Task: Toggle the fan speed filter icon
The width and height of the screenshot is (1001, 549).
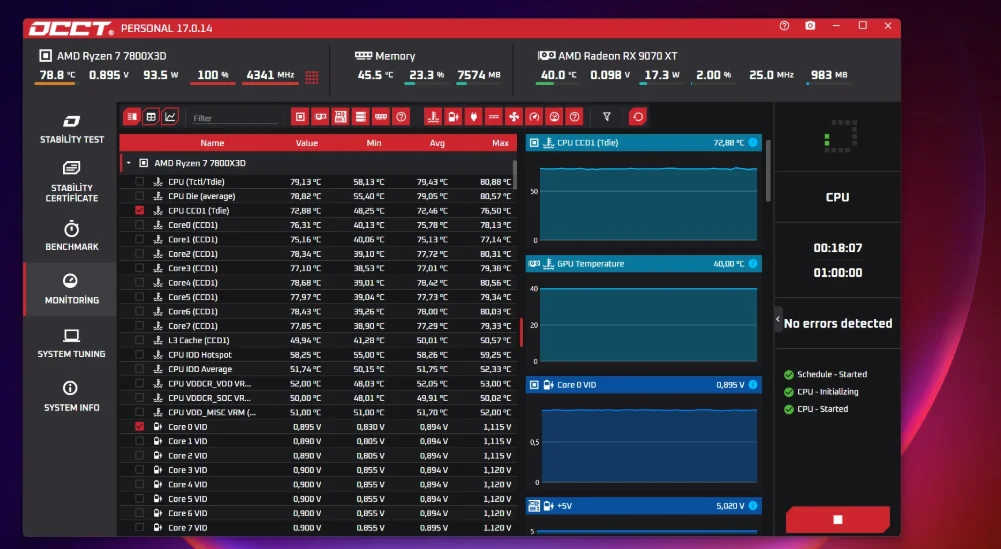Action: pos(514,117)
